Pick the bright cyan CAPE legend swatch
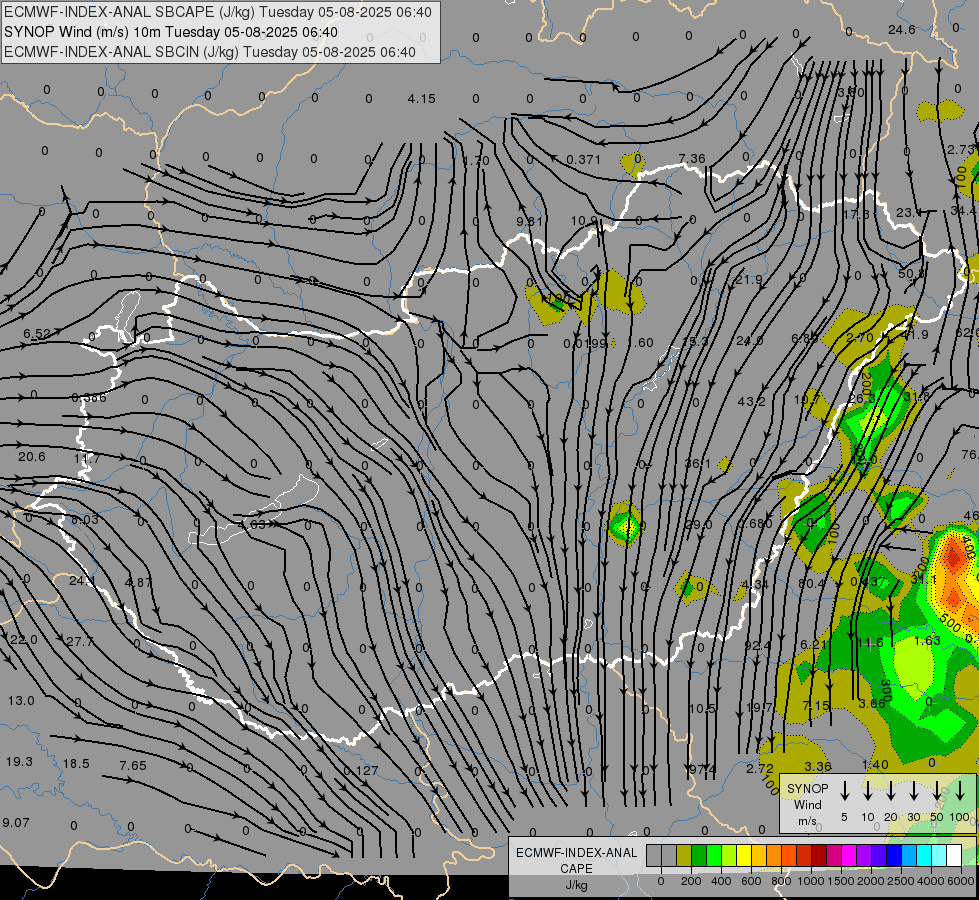The height and width of the screenshot is (900, 979). pos(925,855)
